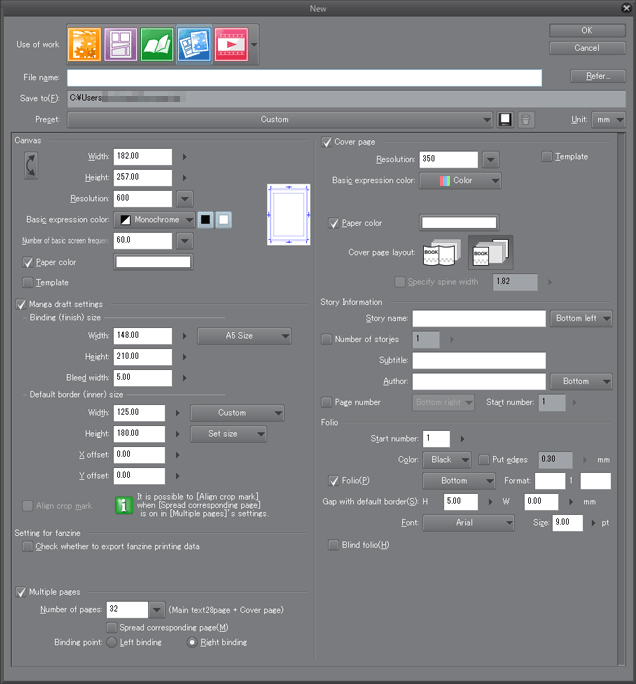Select white drawing color swatch
The width and height of the screenshot is (636, 684).
click(x=224, y=219)
